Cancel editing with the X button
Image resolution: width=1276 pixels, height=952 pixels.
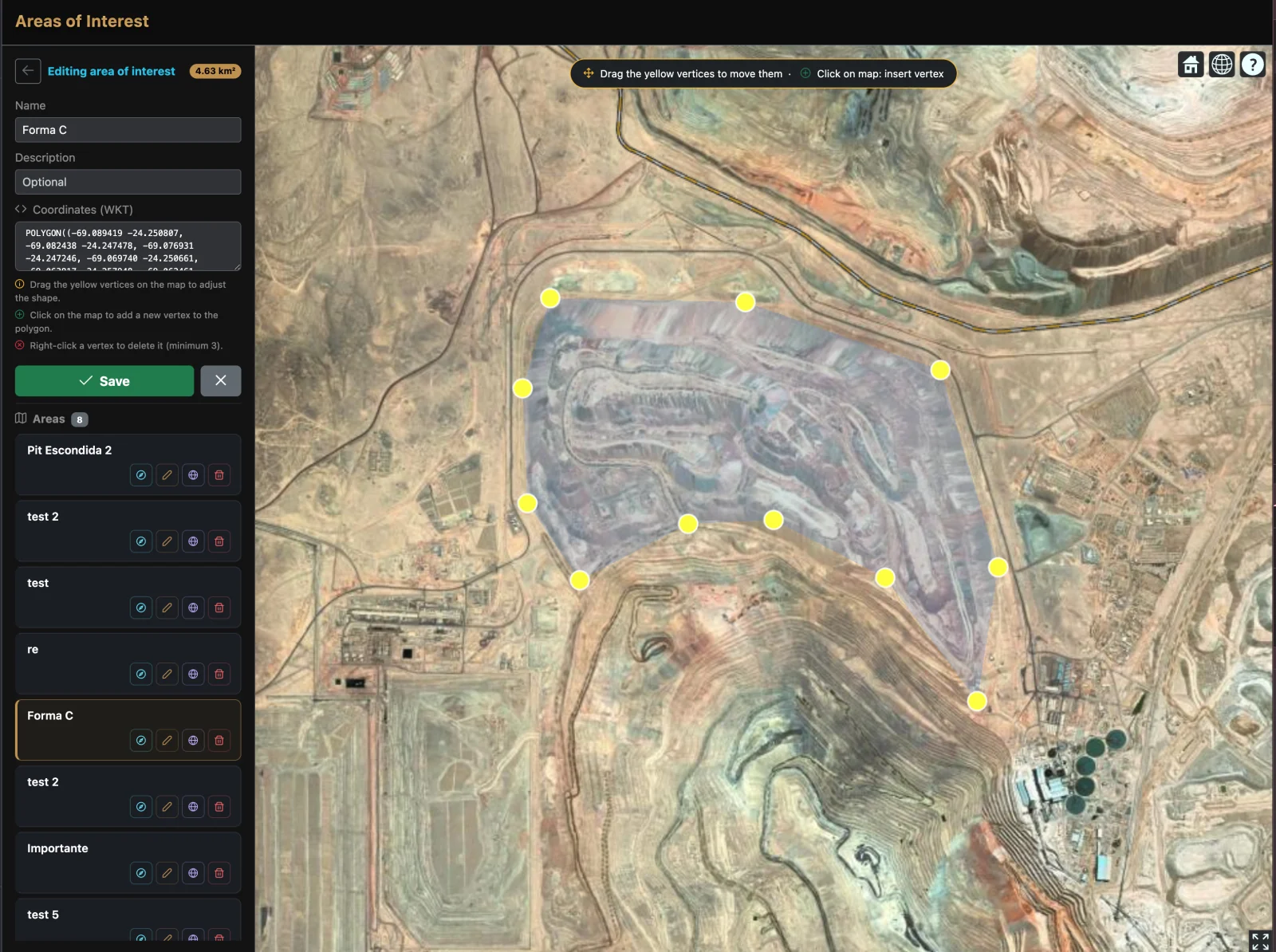point(221,381)
